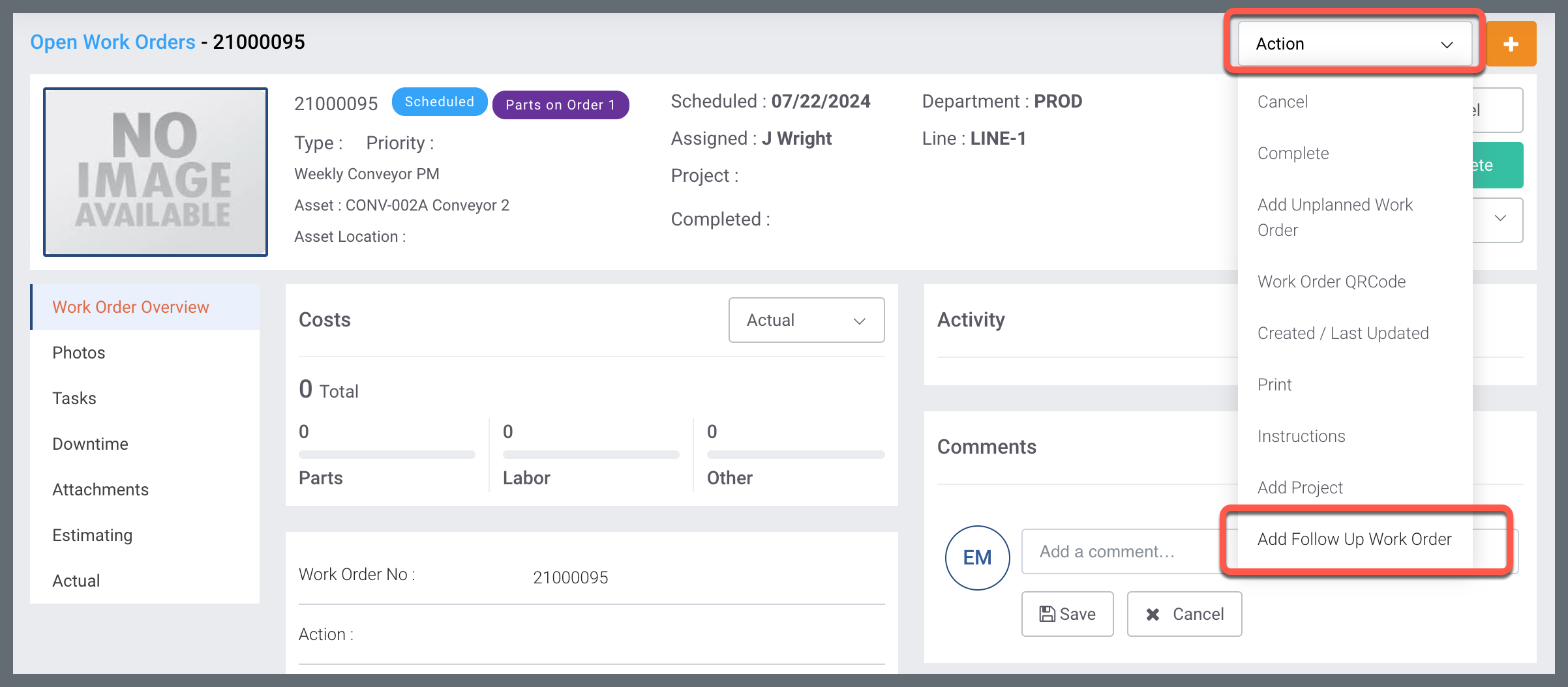
Task: Click the Parts on Order 1 badge
Action: click(560, 105)
